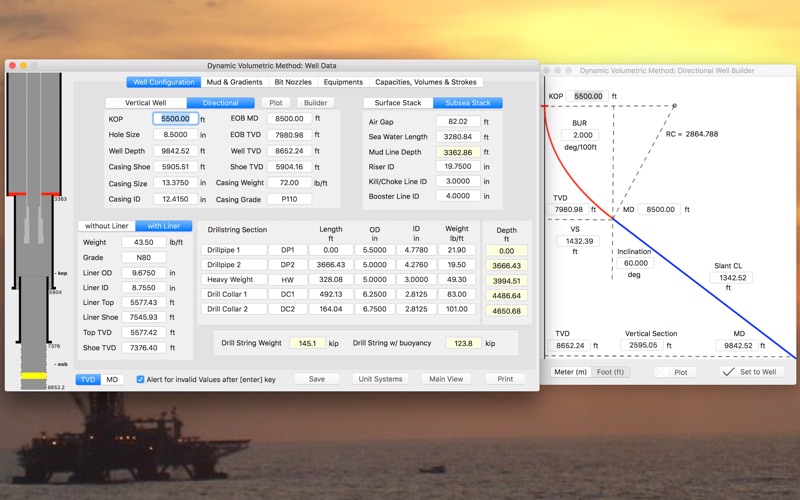Click Drill Collar 2 ID field
The height and width of the screenshot is (500, 800).
point(416,309)
